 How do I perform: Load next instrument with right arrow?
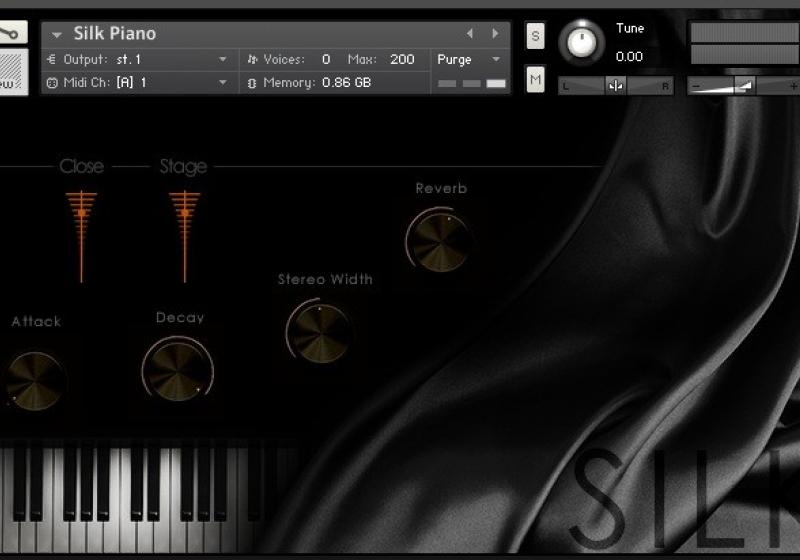click(495, 34)
